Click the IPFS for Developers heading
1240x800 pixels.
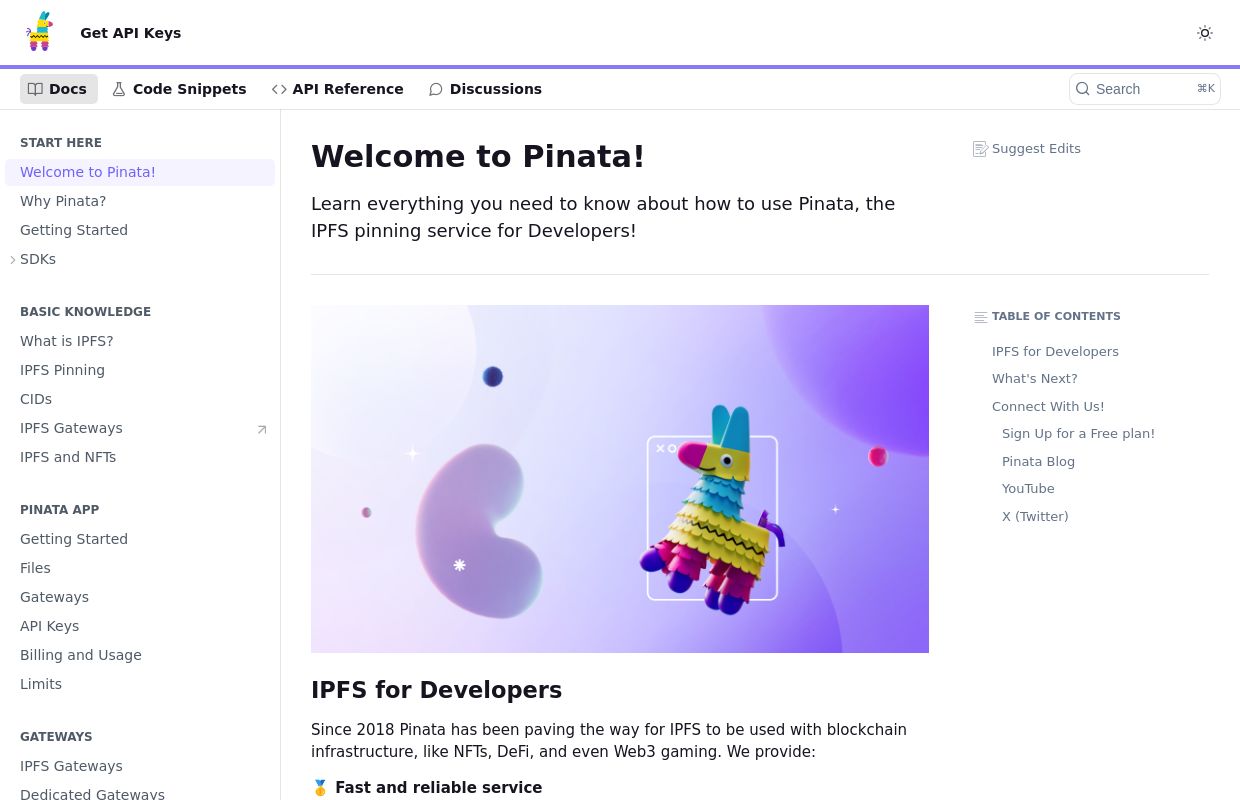436,690
